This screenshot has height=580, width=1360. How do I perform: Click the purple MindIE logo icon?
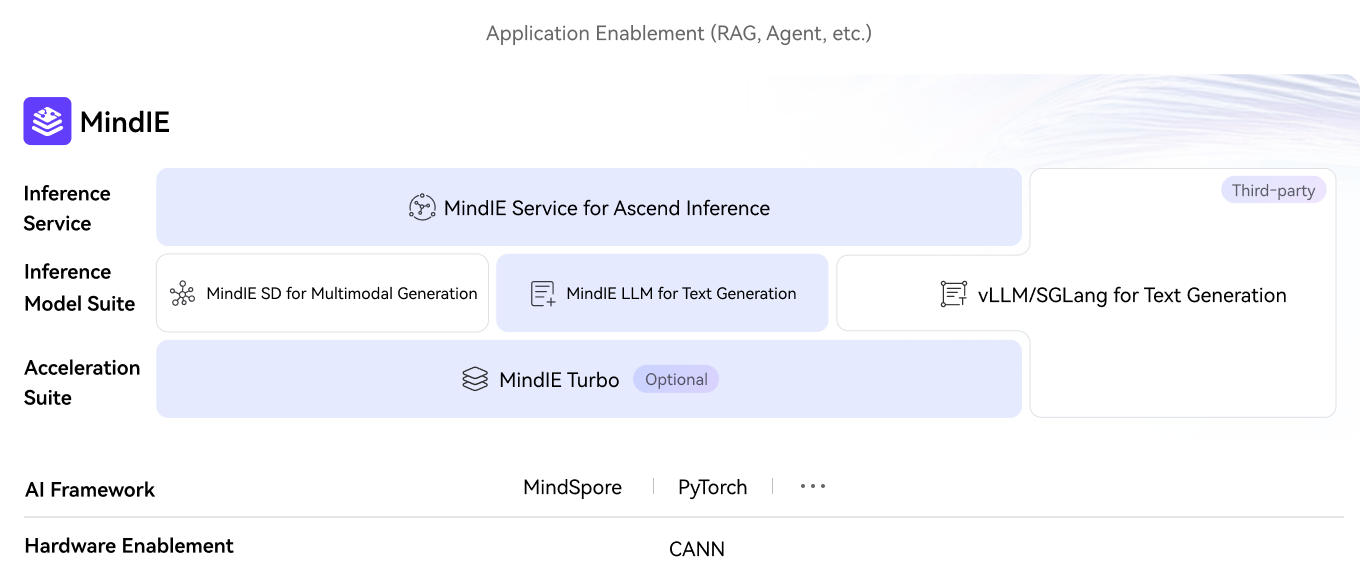pos(47,121)
